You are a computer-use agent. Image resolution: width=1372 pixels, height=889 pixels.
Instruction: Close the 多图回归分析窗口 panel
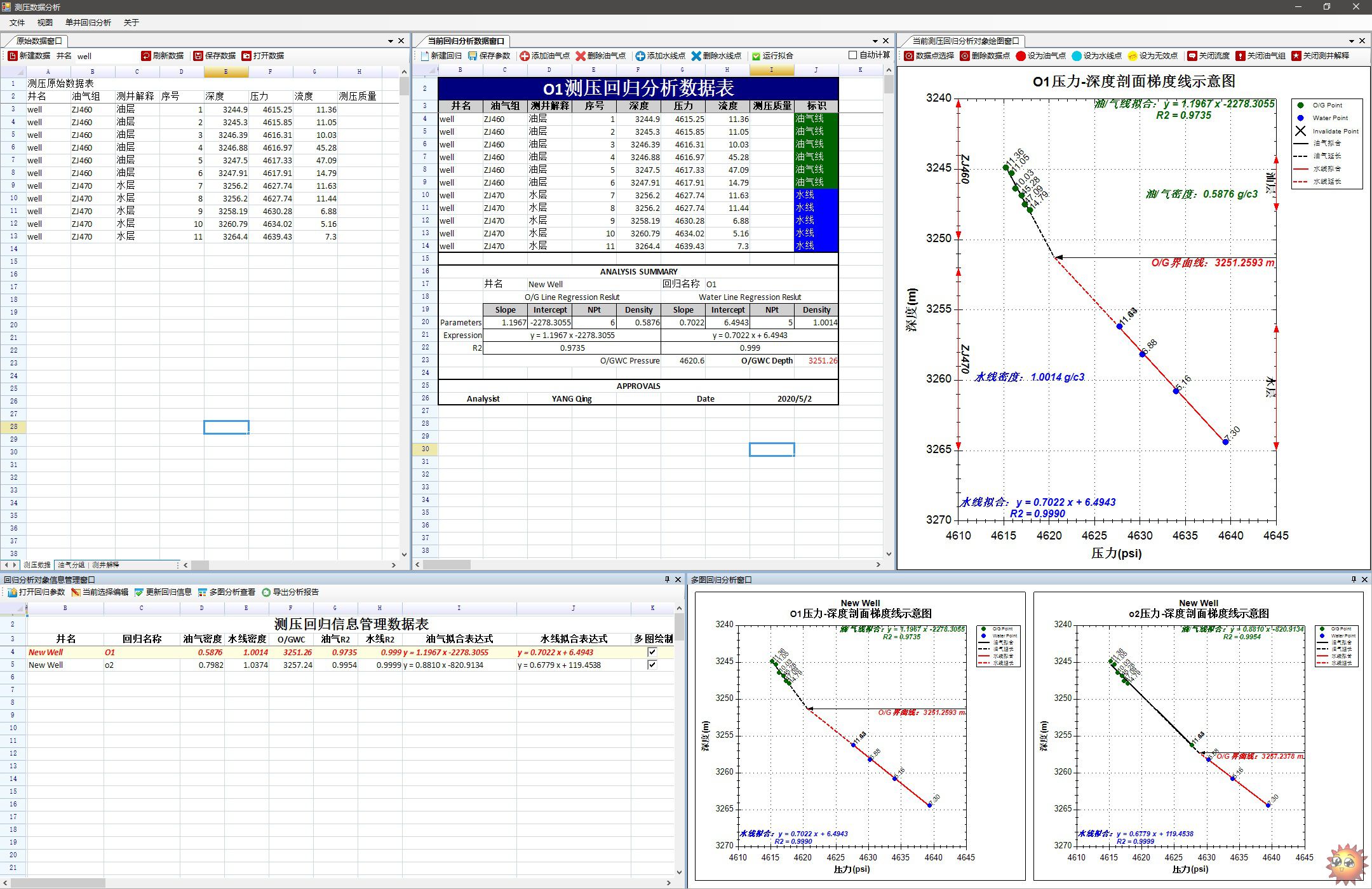tap(1364, 580)
